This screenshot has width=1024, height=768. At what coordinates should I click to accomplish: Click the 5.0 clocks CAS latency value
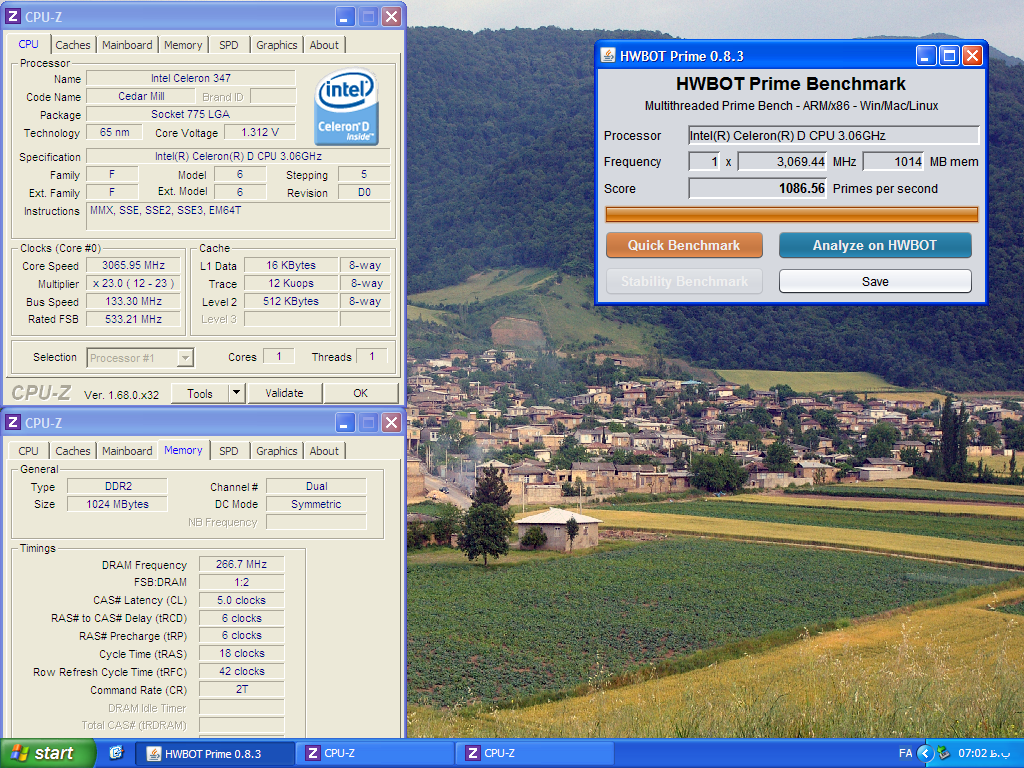(x=242, y=600)
